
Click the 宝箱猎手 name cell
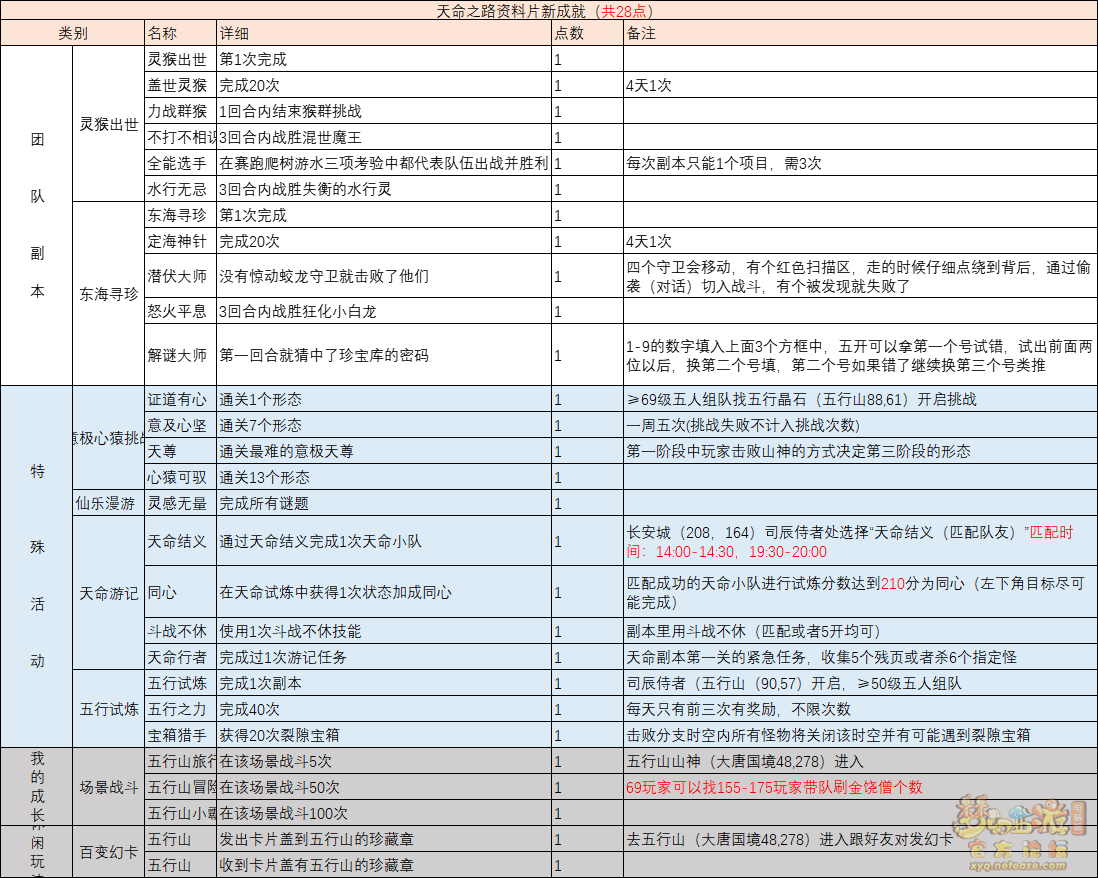point(181,735)
